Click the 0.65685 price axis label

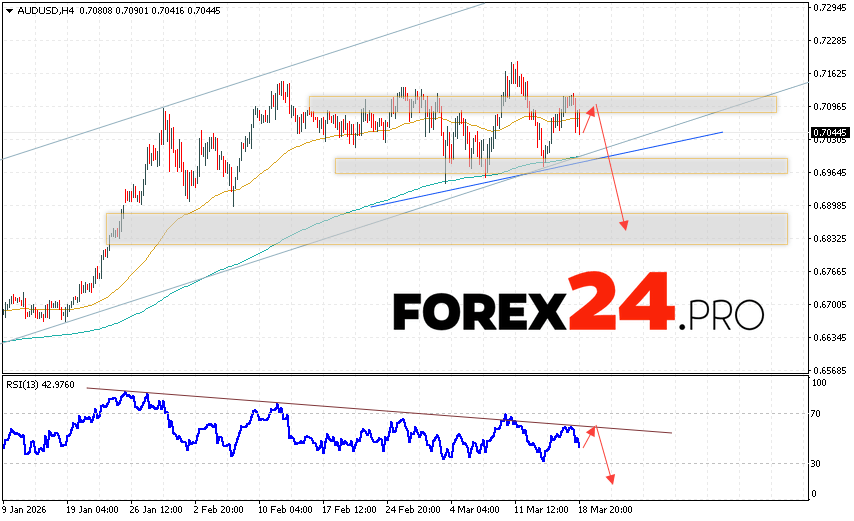tap(828, 369)
